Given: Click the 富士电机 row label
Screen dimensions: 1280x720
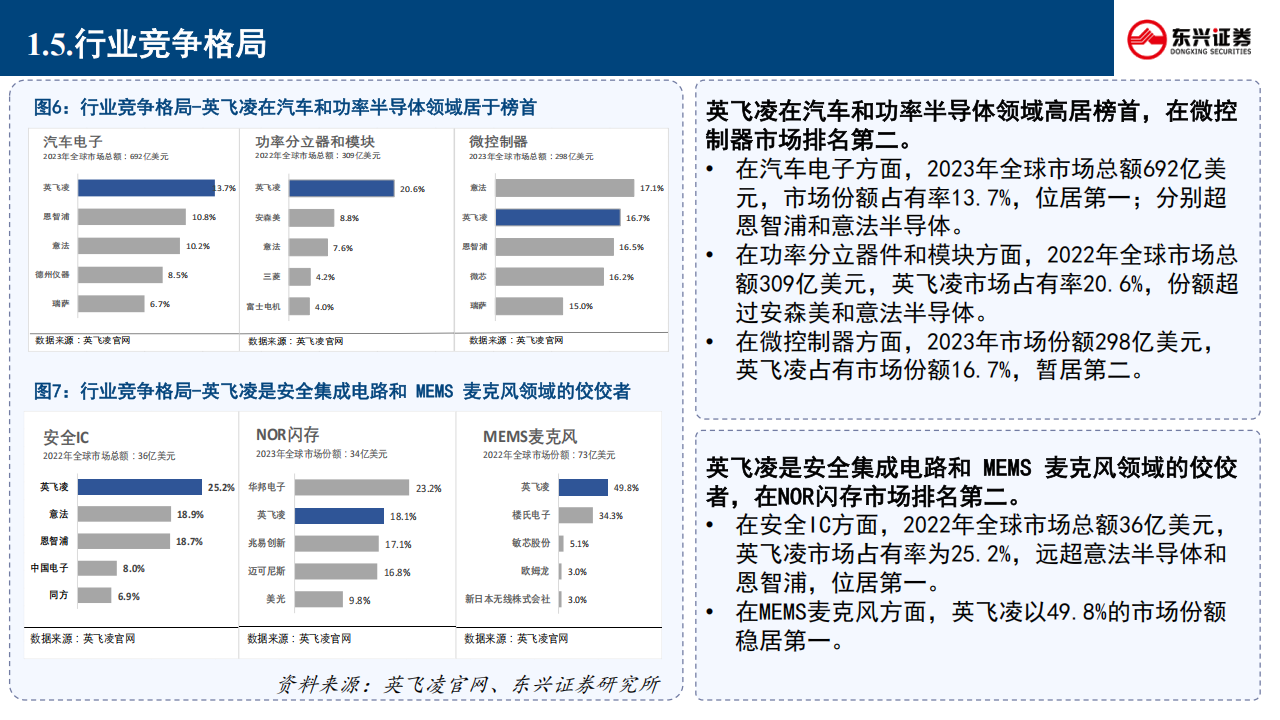Looking at the screenshot, I should point(264,305).
